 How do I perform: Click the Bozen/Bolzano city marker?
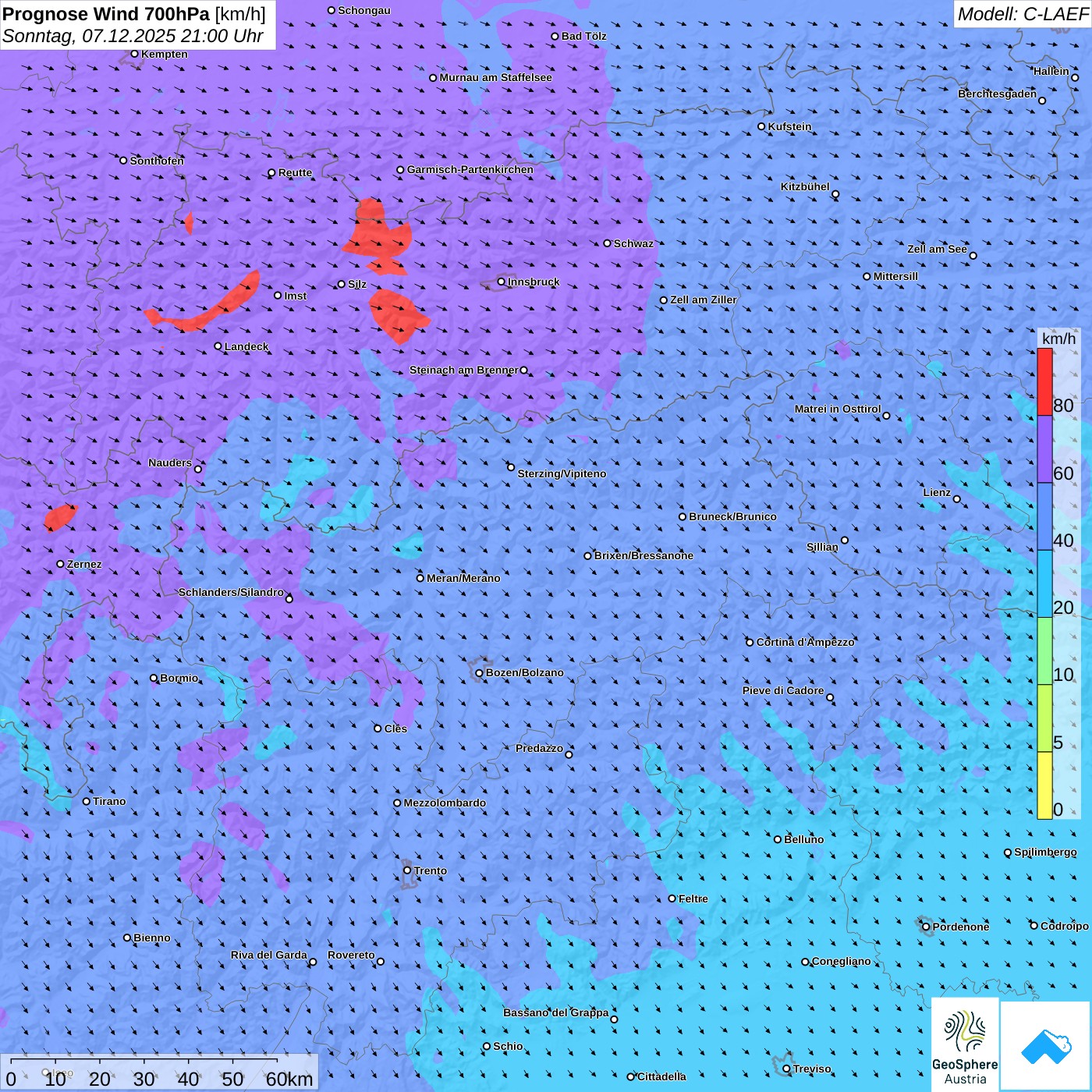479,672
